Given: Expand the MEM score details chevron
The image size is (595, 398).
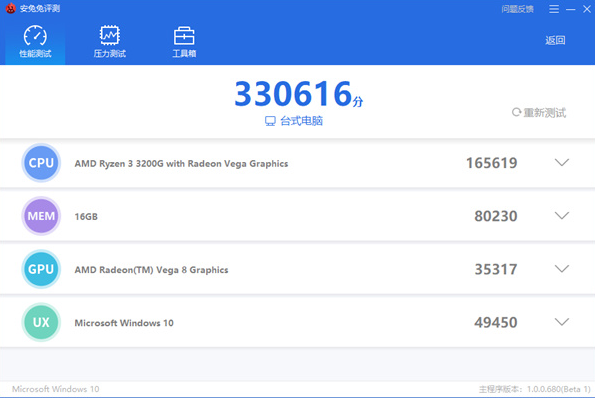Looking at the screenshot, I should (562, 216).
